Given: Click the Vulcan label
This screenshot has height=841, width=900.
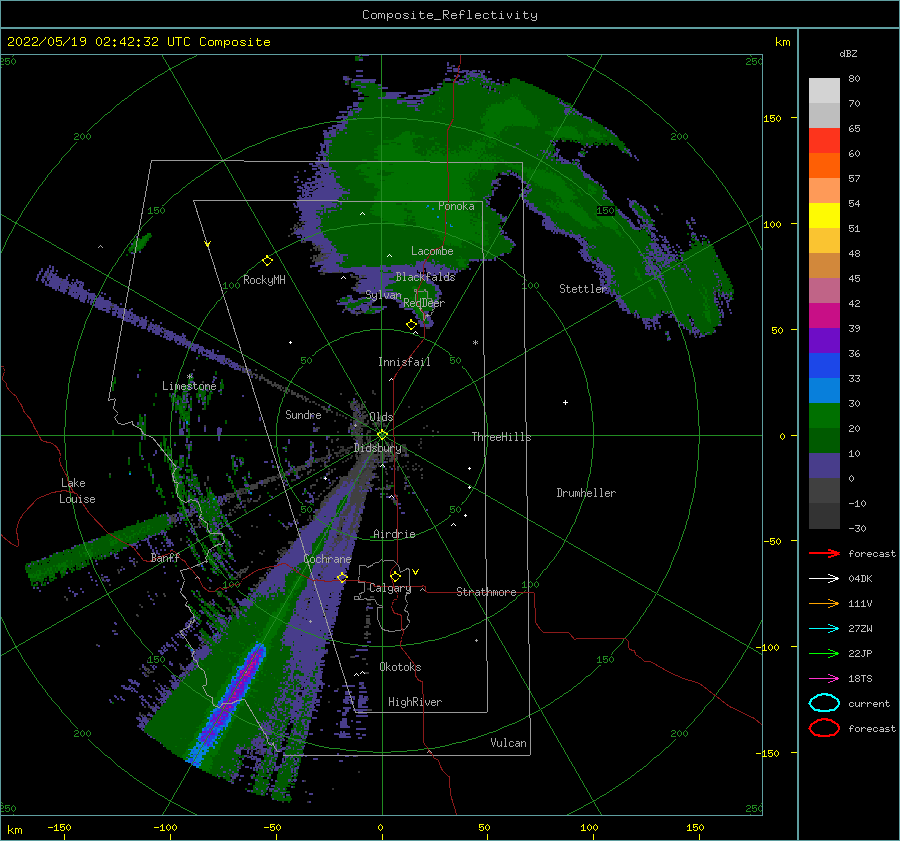Looking at the screenshot, I should tap(509, 743).
